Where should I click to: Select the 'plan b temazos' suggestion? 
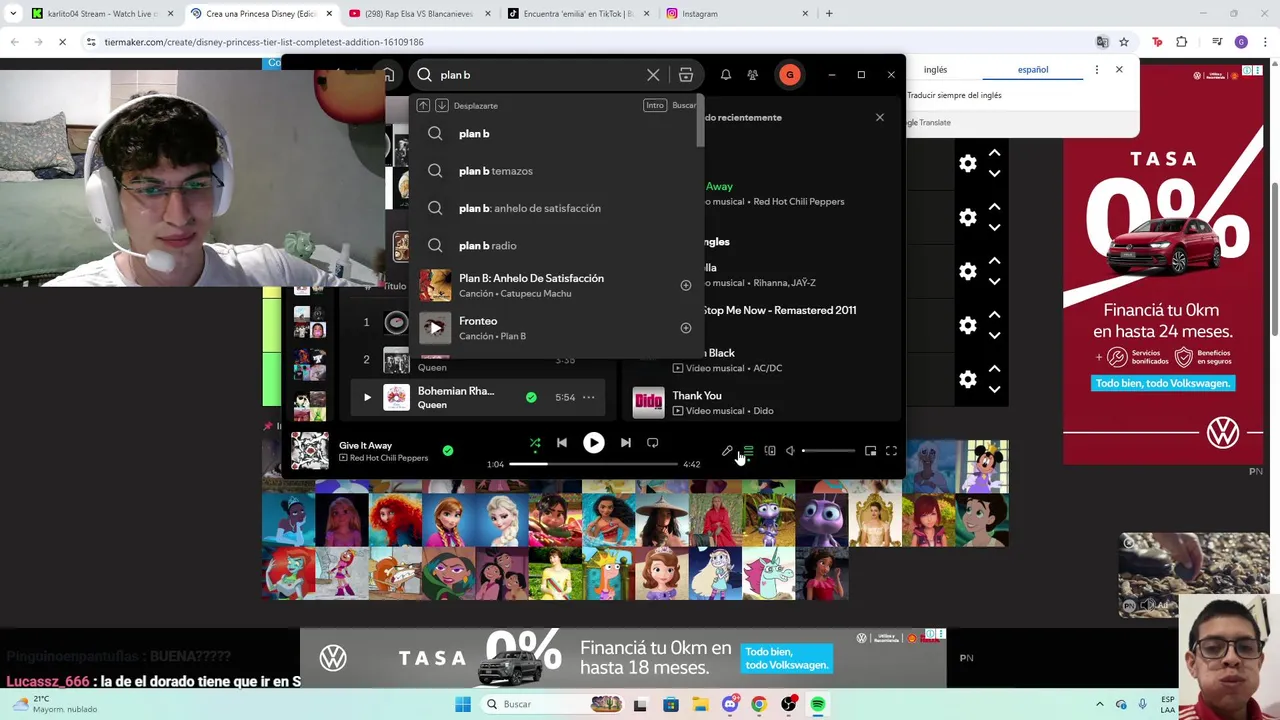(556, 171)
